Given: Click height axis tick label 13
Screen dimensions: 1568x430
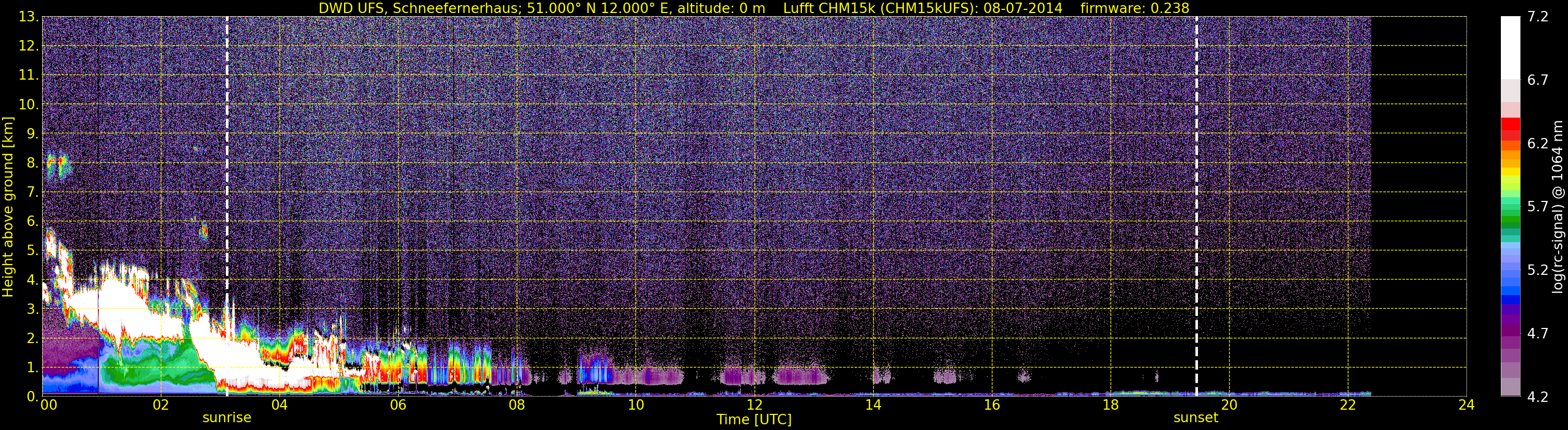Looking at the screenshot, I should click(x=29, y=17).
